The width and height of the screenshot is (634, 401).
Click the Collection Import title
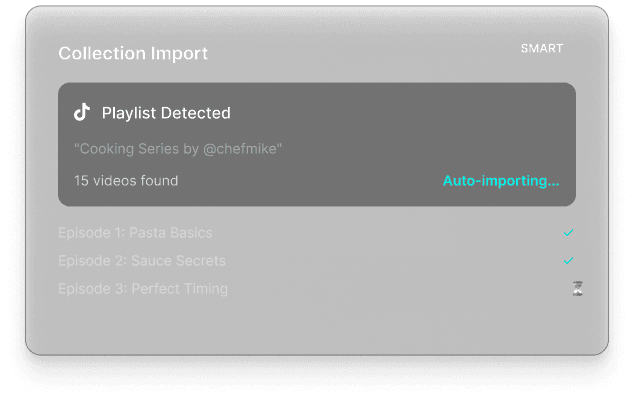click(133, 54)
